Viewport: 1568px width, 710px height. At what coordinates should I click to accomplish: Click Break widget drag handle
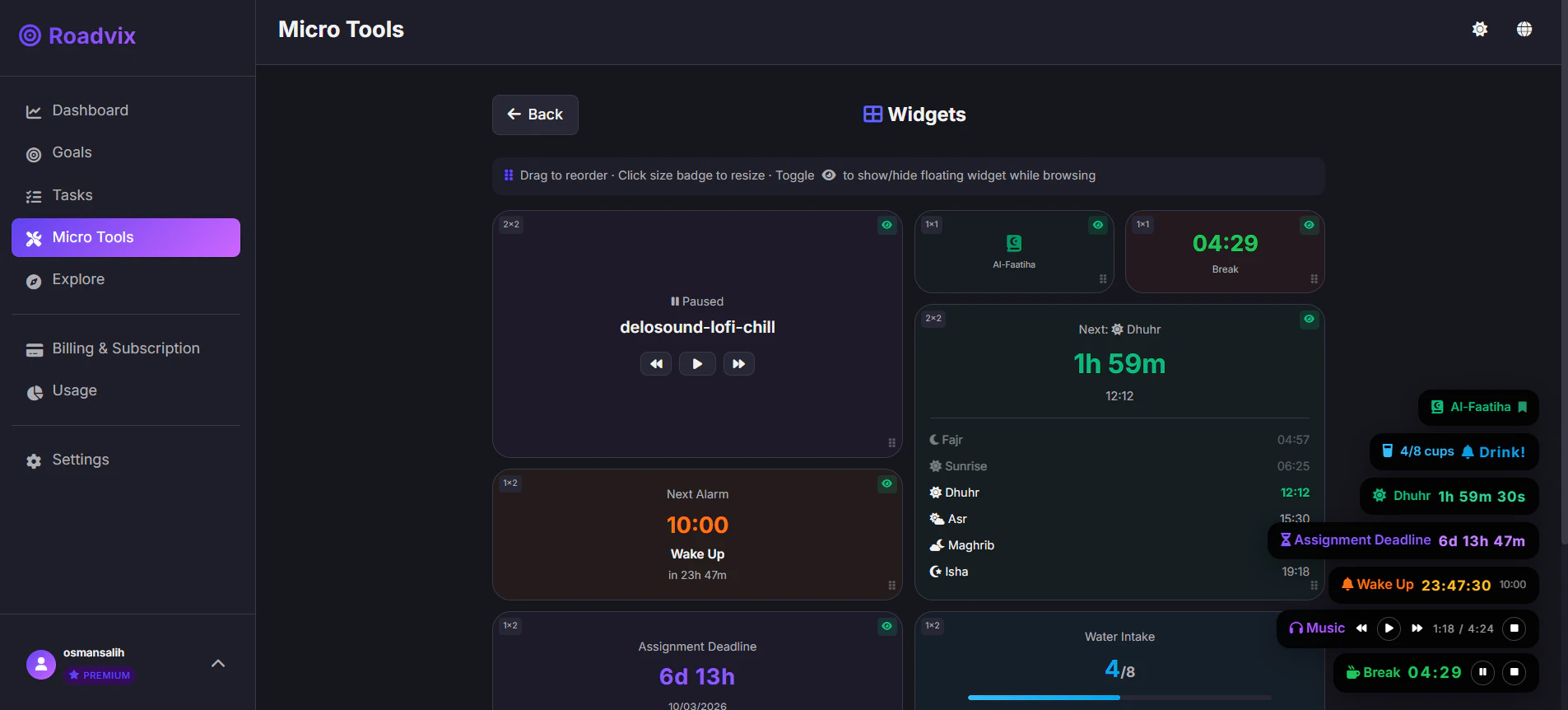pos(1314,279)
